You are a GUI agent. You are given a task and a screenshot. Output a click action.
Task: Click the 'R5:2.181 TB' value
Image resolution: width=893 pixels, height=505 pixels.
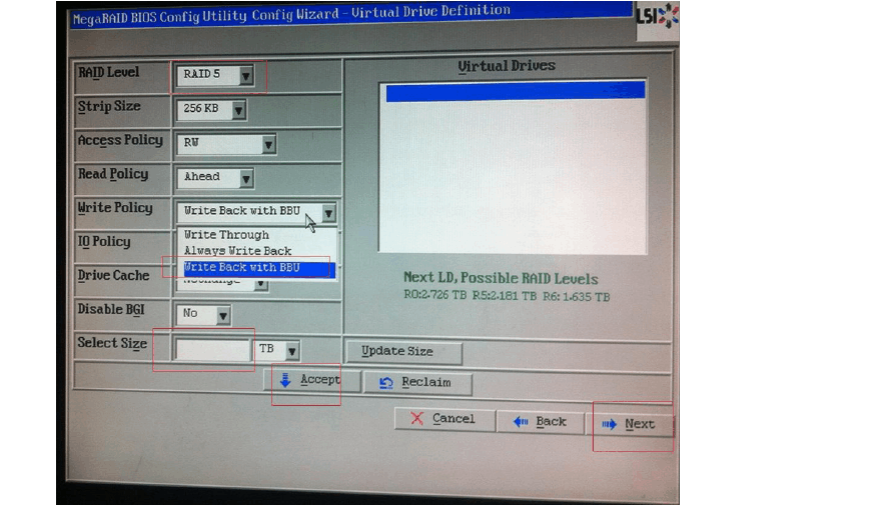click(x=504, y=296)
